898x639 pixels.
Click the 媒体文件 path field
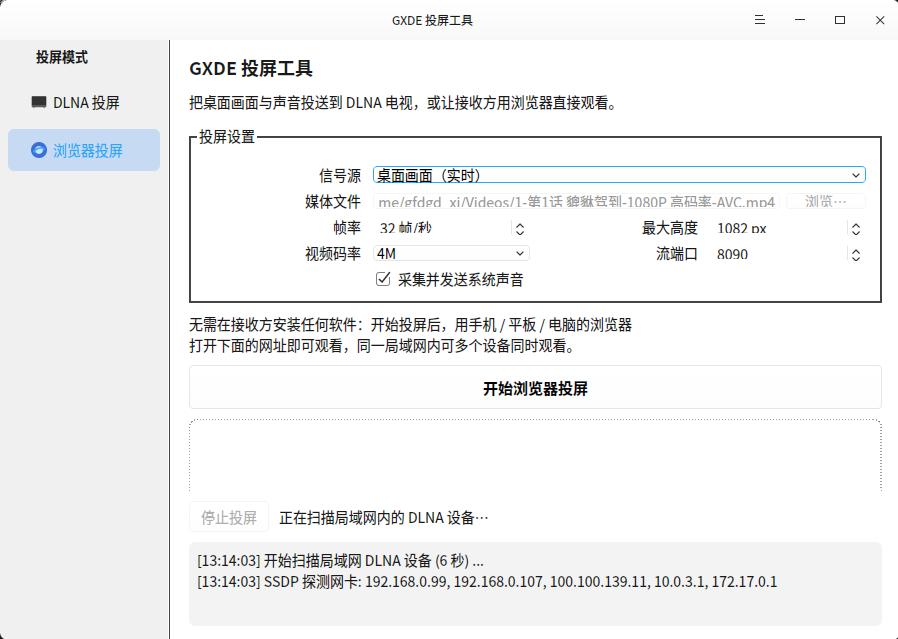(x=576, y=202)
